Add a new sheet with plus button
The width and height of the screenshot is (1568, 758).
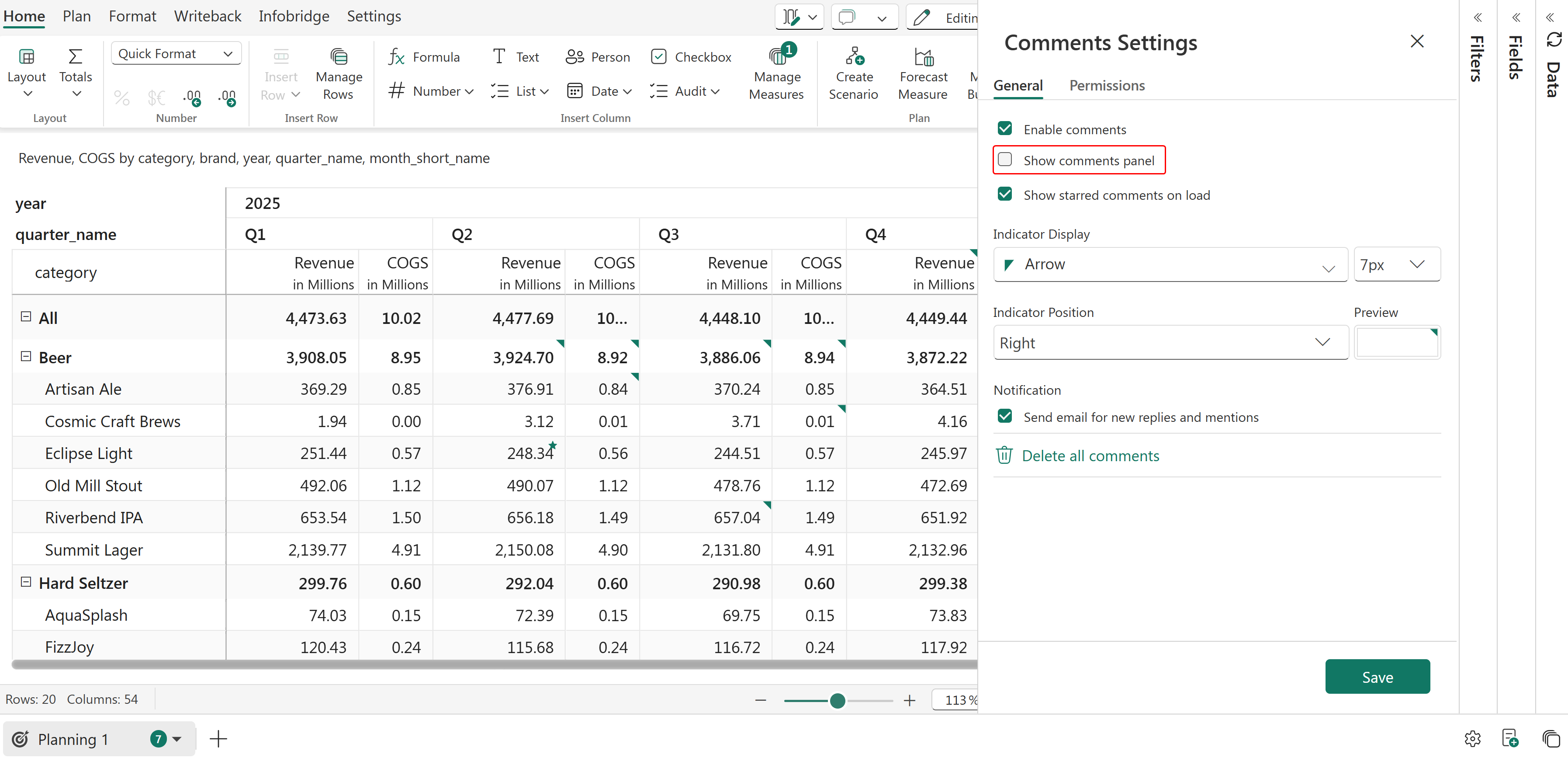click(218, 739)
